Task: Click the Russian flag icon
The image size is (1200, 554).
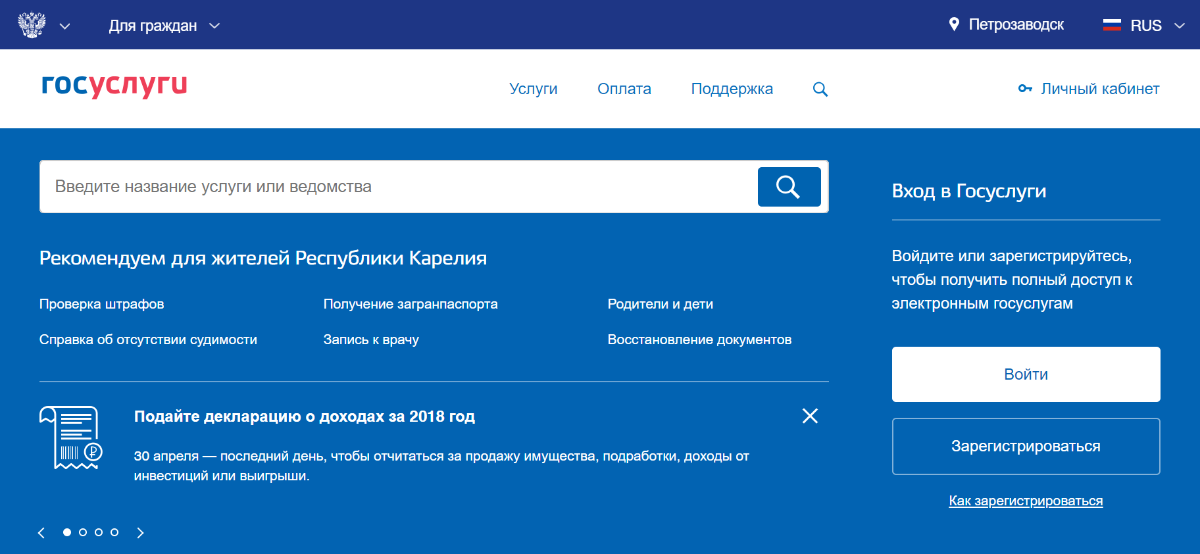Action: [1112, 25]
